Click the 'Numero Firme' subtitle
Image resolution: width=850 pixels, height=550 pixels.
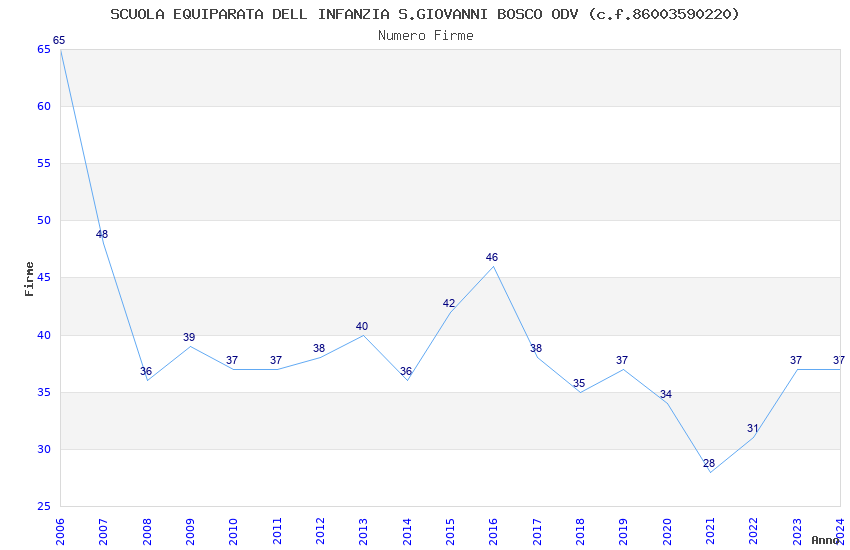pyautogui.click(x=425, y=35)
